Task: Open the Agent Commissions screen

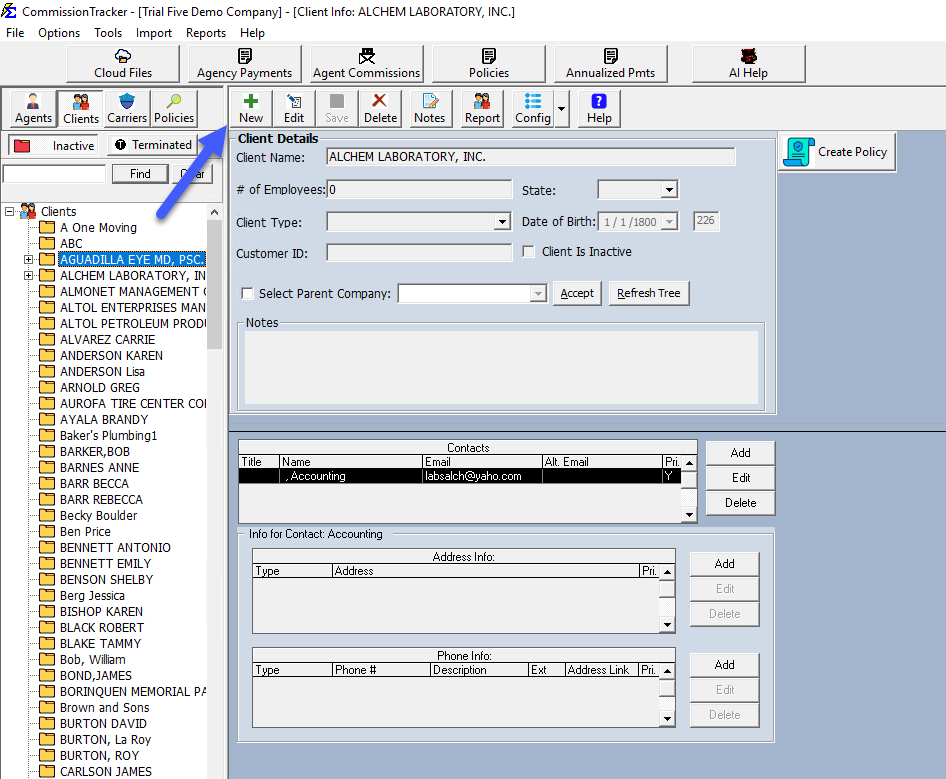Action: [x=365, y=63]
